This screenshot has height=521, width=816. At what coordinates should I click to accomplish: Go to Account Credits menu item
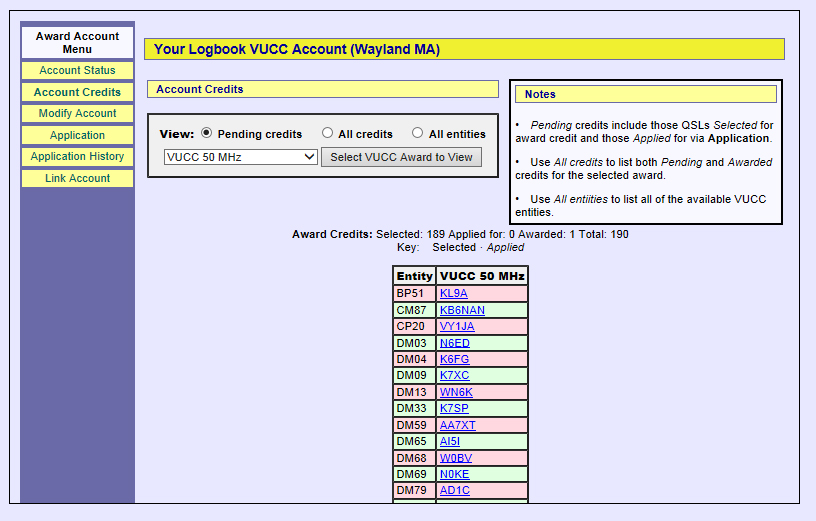[x=77, y=92]
